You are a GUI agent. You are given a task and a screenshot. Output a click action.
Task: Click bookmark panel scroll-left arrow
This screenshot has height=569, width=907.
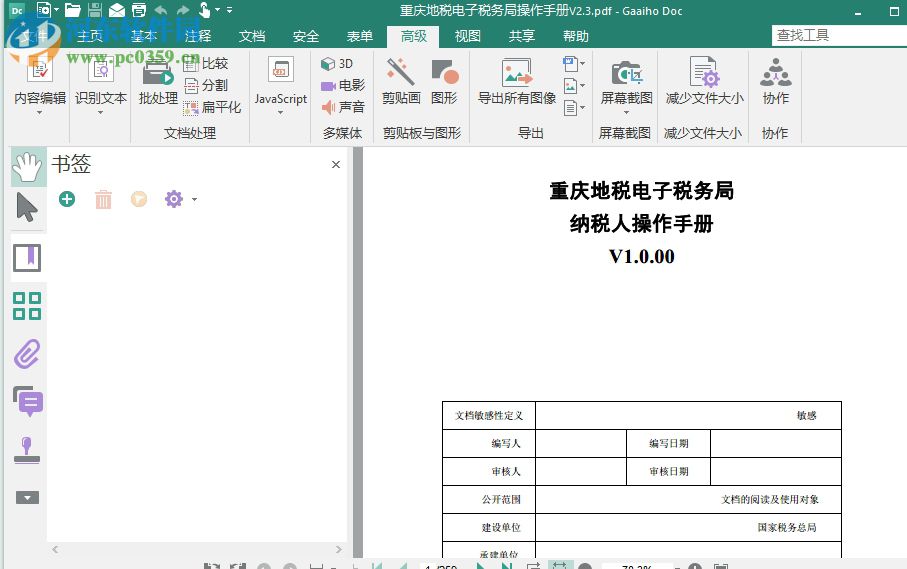(55, 549)
